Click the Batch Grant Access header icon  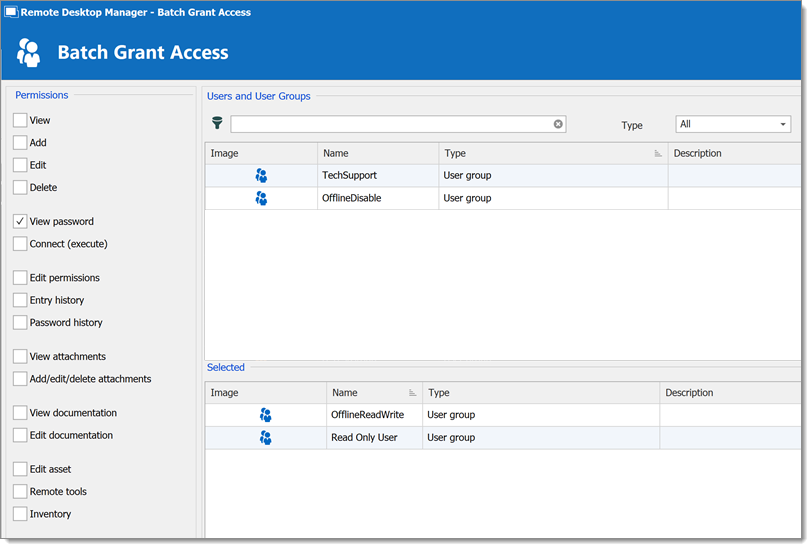(28, 52)
